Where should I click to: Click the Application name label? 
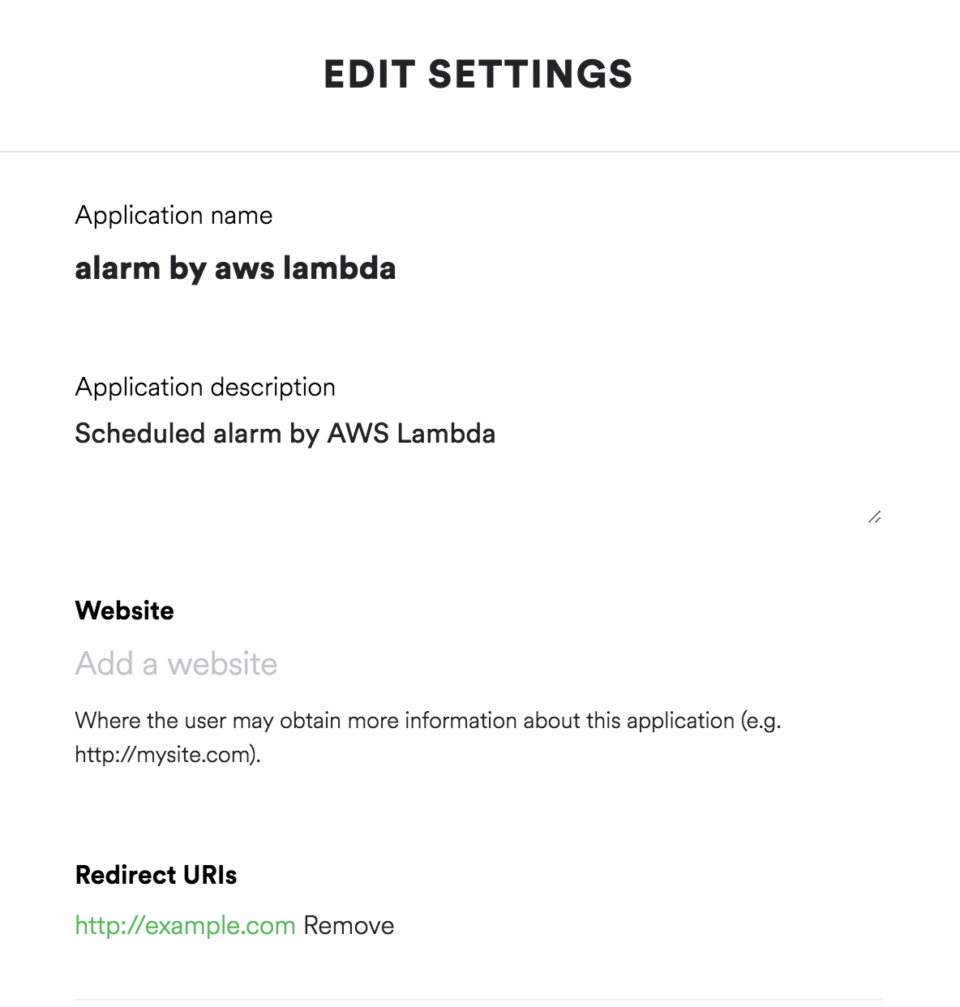pos(175,215)
